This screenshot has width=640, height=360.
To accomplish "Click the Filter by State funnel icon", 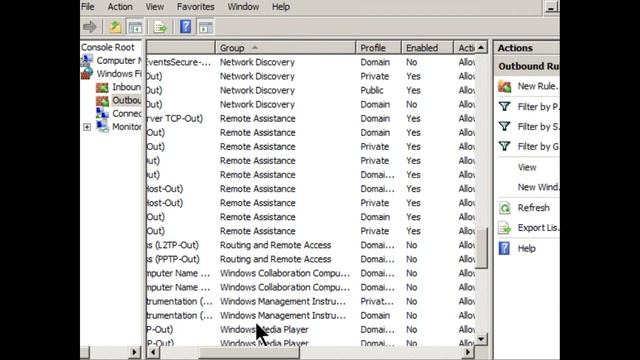I will click(504, 127).
